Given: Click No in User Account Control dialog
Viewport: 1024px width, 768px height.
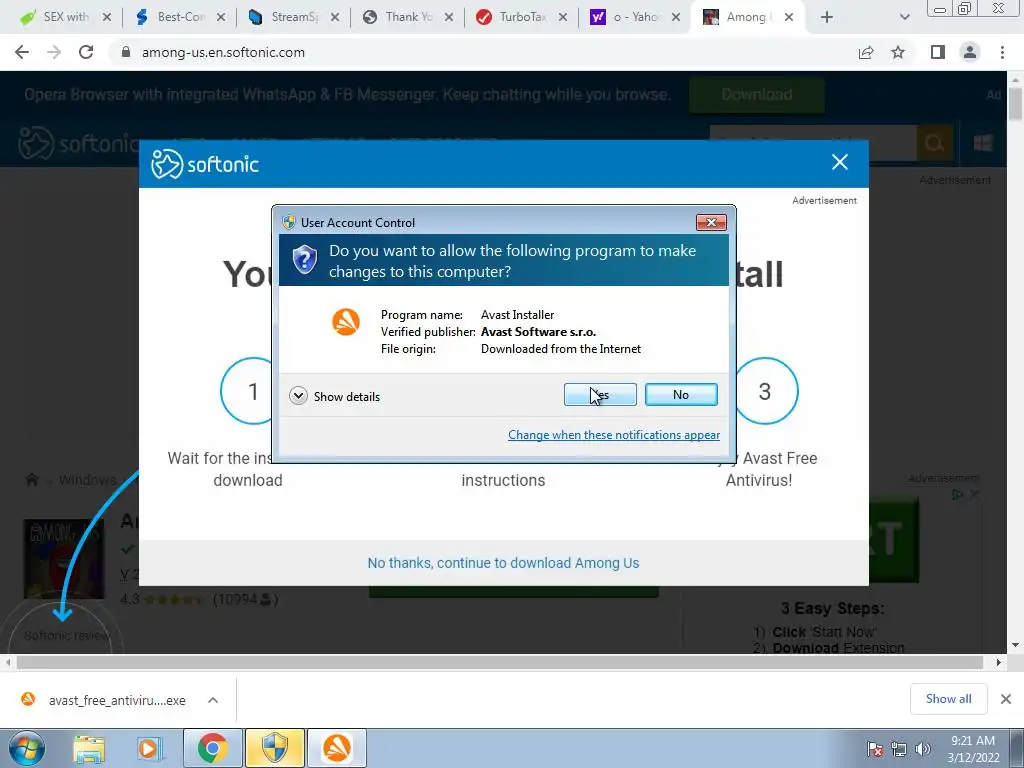Looking at the screenshot, I should pyautogui.click(x=680, y=394).
